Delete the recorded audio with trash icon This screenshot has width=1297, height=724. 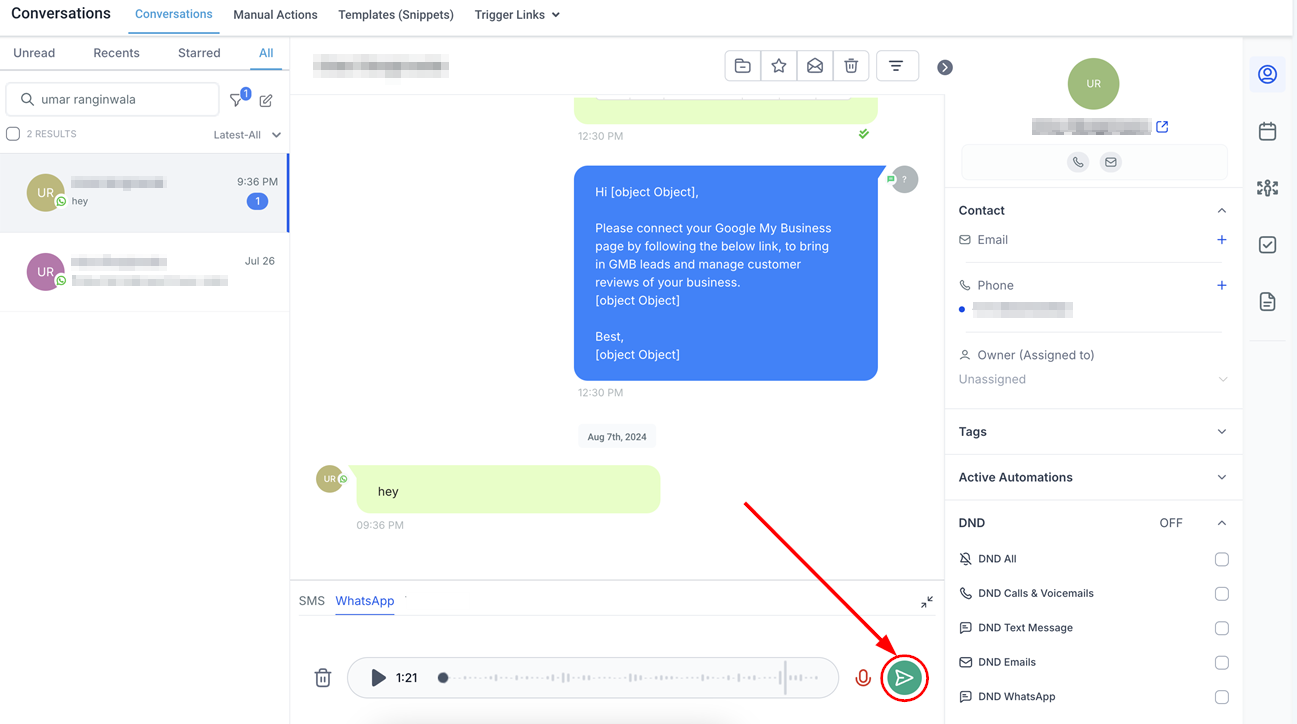[x=323, y=678]
